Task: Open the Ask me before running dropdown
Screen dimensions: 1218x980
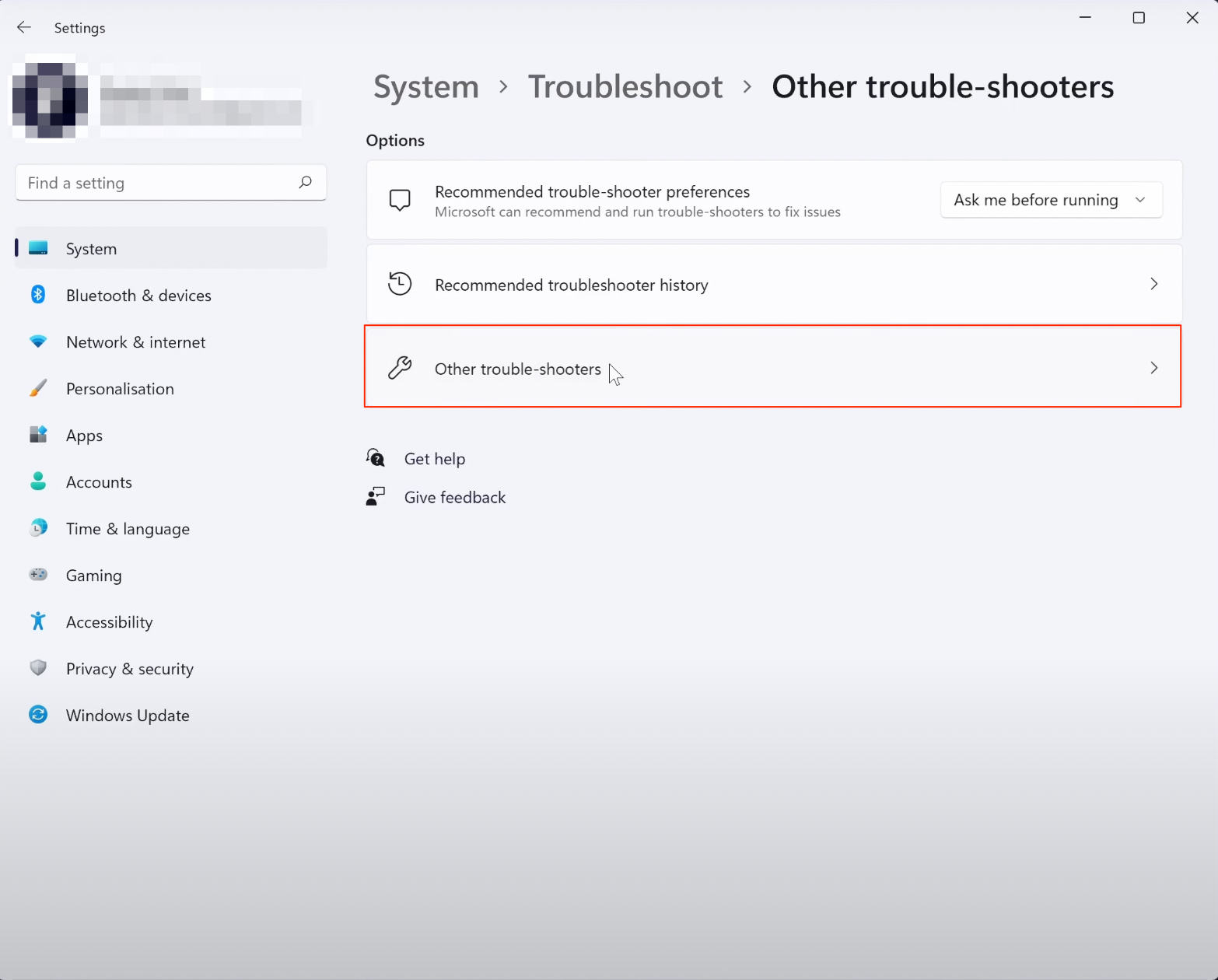Action: coord(1051,200)
